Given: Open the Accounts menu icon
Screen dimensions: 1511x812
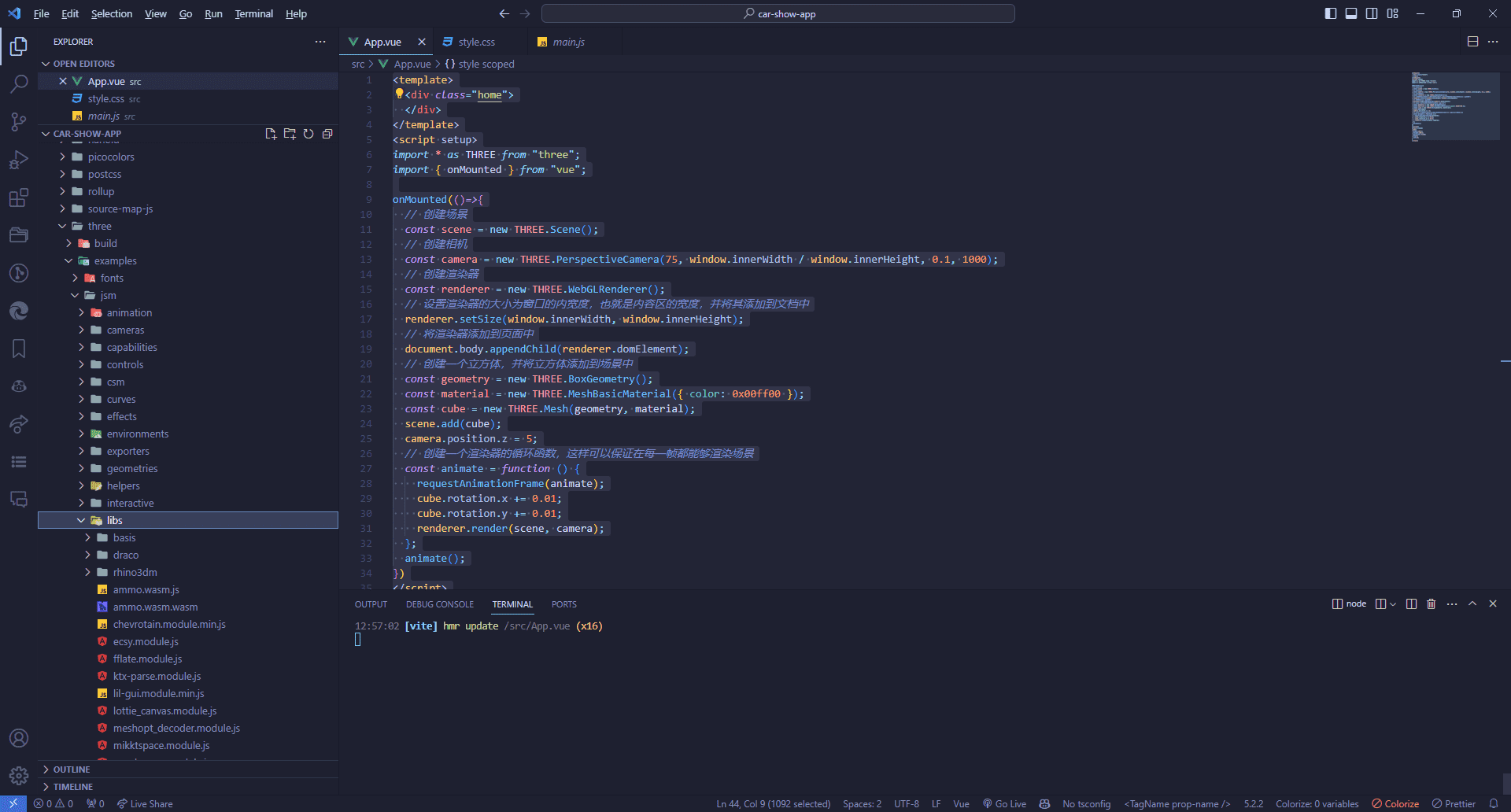Looking at the screenshot, I should click(x=19, y=738).
